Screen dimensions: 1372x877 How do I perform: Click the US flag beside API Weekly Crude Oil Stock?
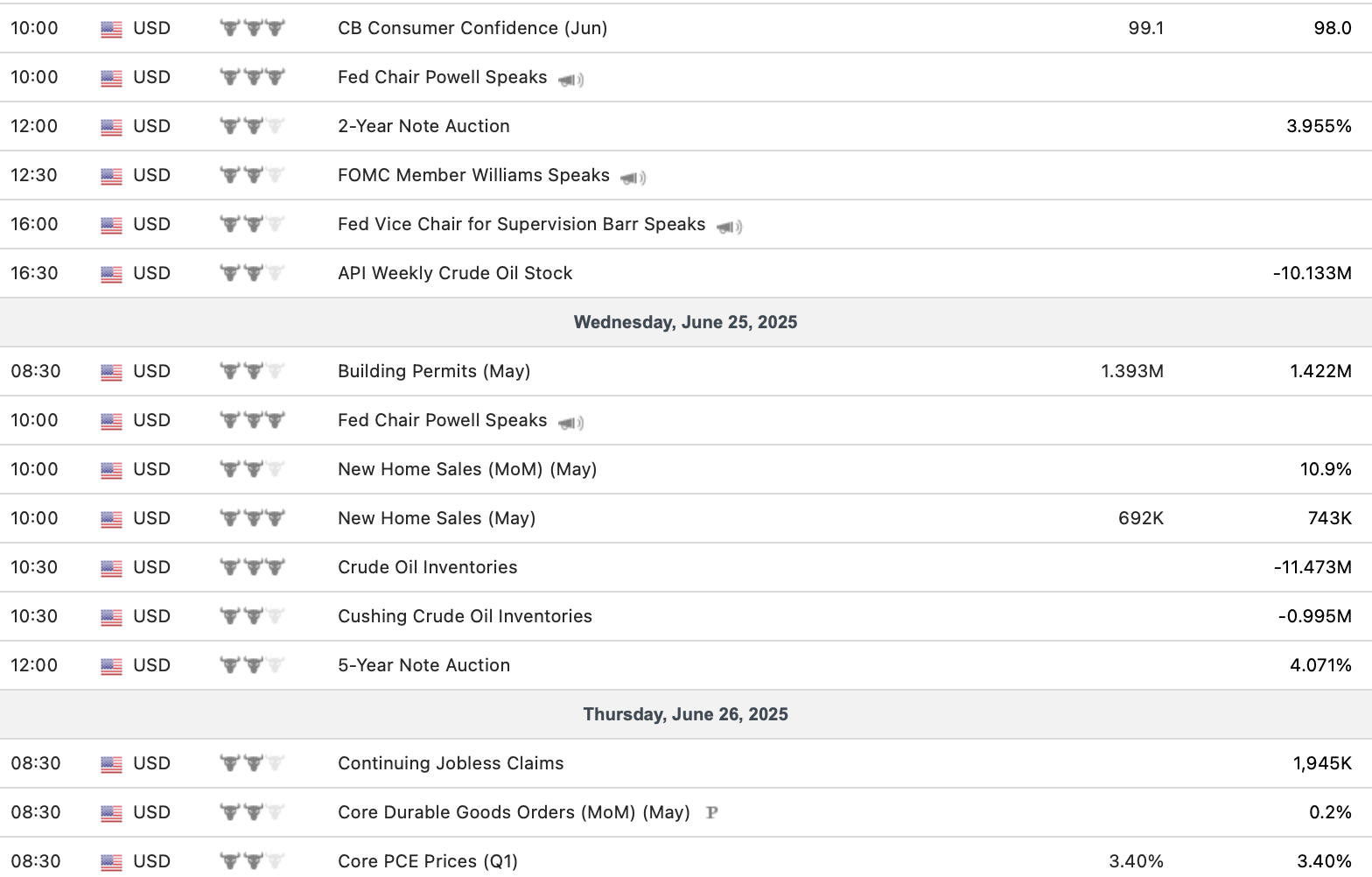(111, 274)
